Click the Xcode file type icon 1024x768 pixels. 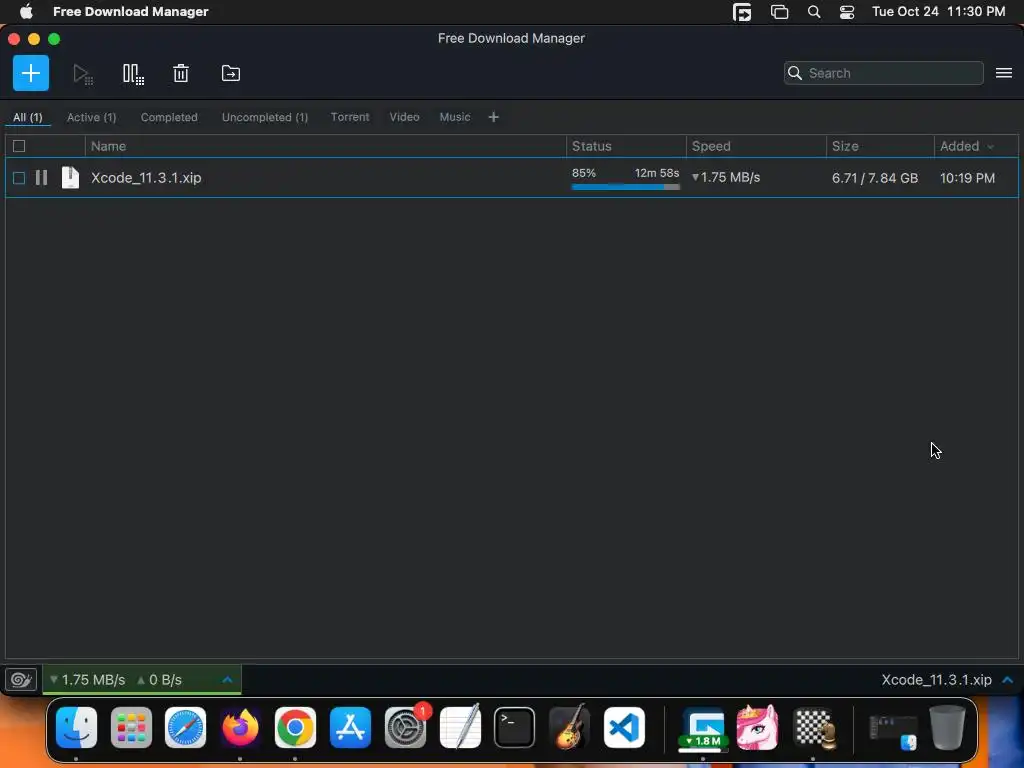coord(70,178)
